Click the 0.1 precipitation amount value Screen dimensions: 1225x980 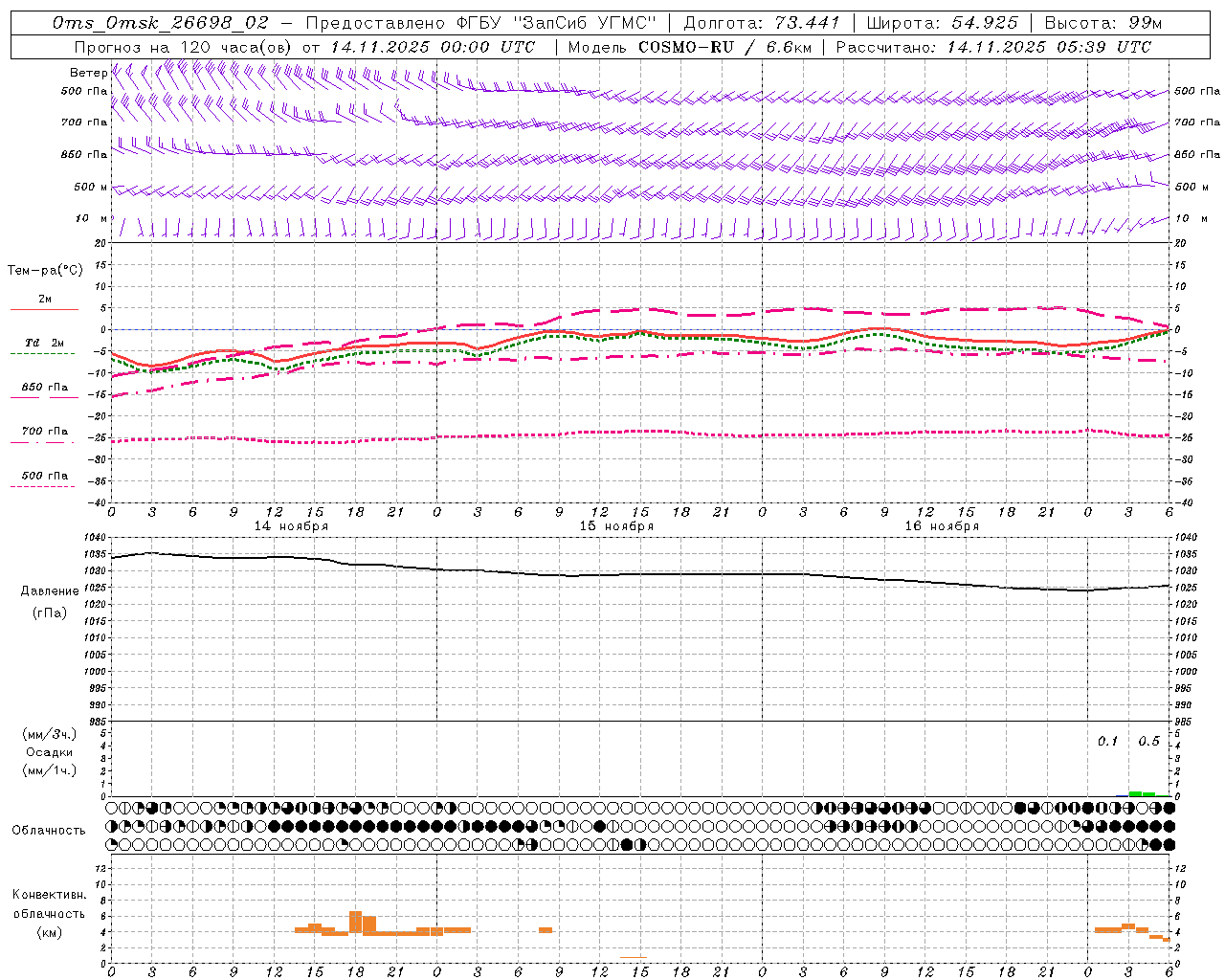(1107, 742)
